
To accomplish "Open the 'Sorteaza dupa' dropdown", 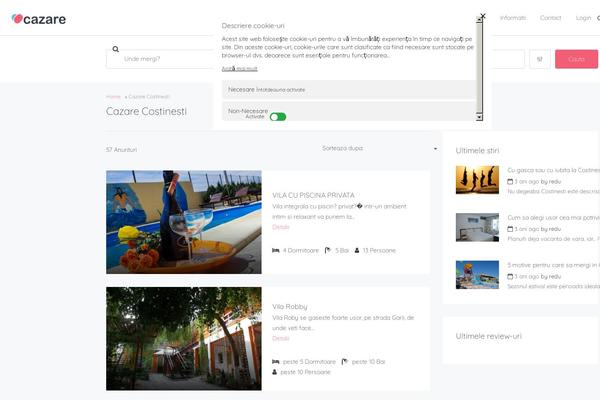I will (x=380, y=148).
